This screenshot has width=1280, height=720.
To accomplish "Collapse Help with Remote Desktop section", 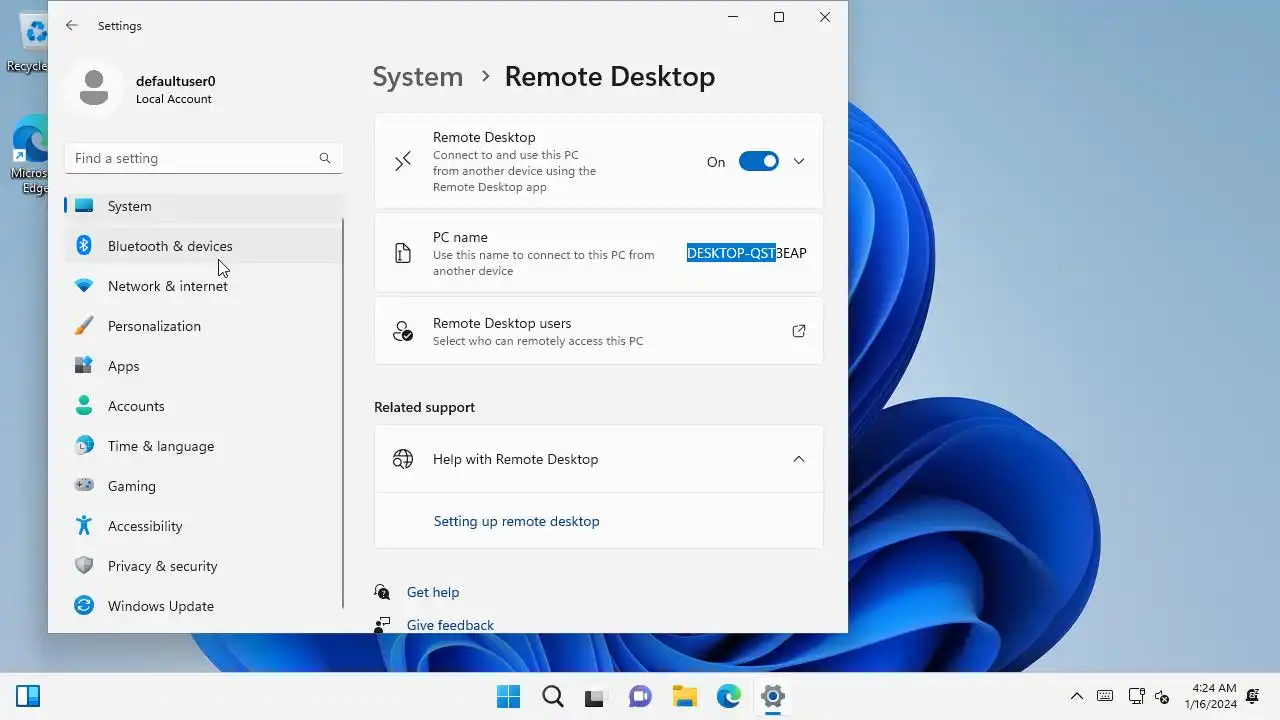I will pyautogui.click(x=799, y=459).
